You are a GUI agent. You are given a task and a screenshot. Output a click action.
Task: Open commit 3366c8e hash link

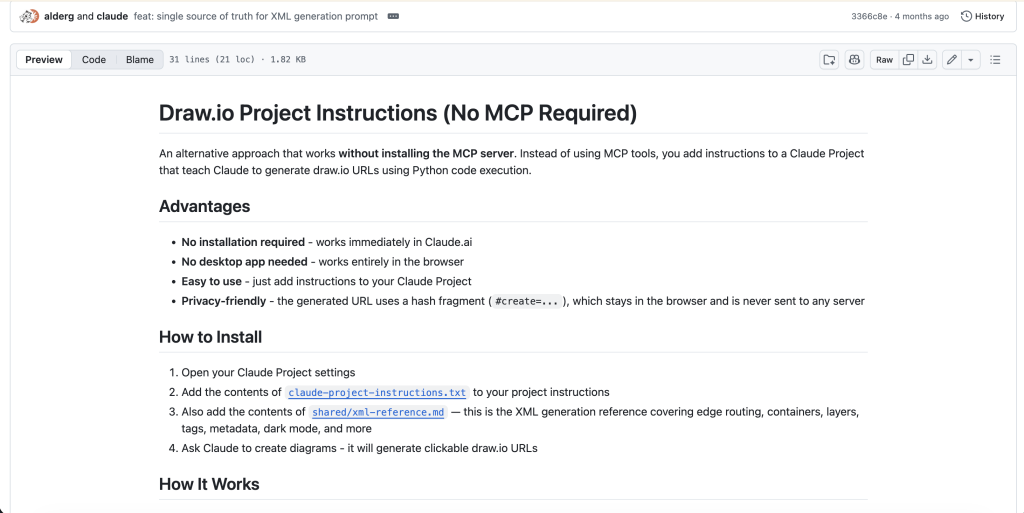point(869,16)
